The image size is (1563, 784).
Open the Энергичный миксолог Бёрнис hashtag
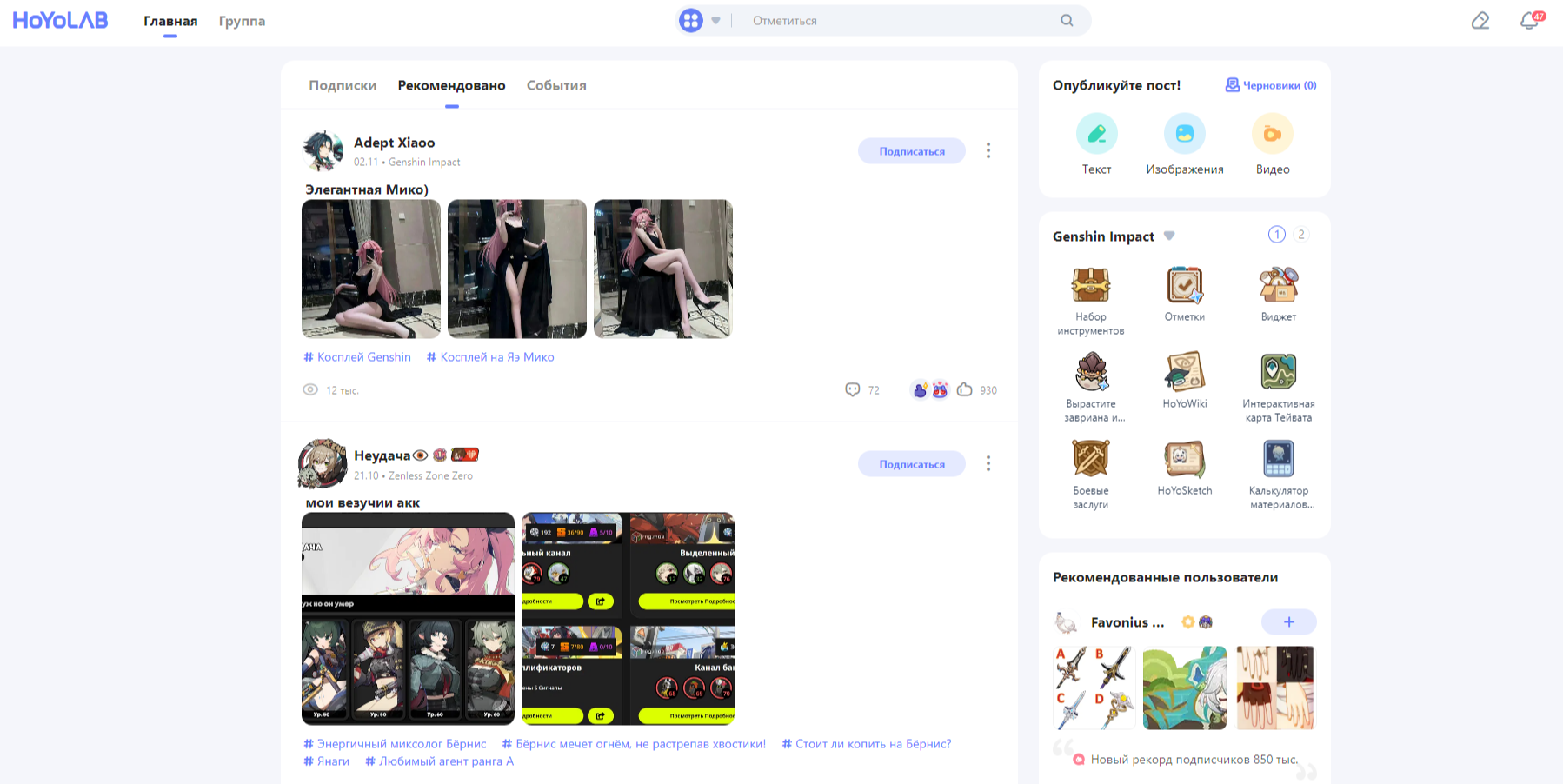(395, 744)
